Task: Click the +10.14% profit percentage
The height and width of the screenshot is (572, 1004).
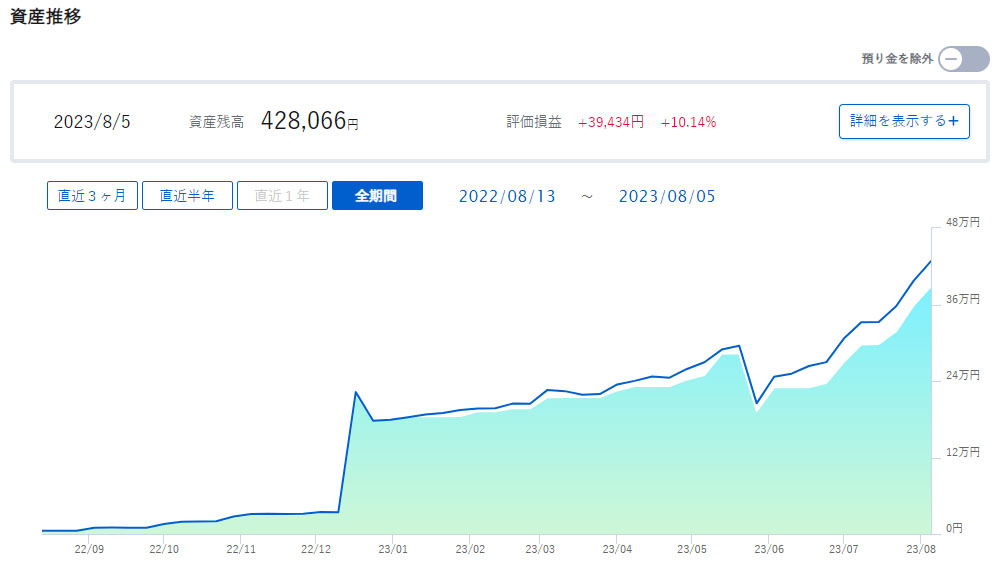Action: (x=688, y=122)
